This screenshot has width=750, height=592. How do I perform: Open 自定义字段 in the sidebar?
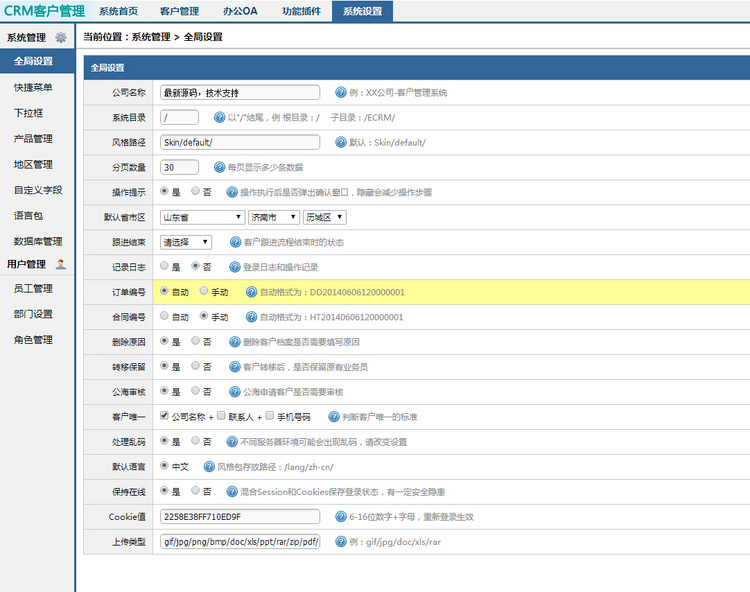point(37,190)
